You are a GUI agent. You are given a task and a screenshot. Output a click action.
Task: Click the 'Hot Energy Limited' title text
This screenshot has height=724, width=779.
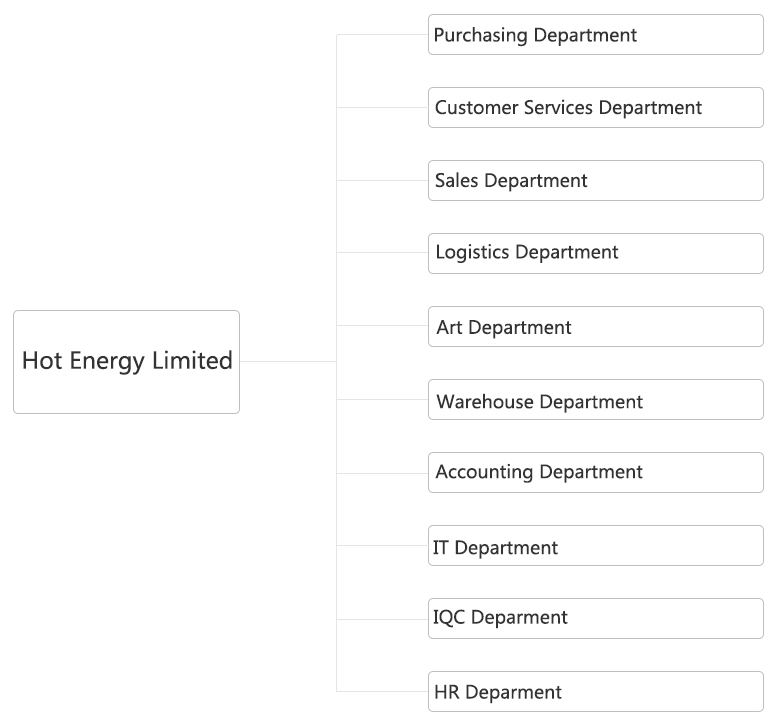coord(127,361)
